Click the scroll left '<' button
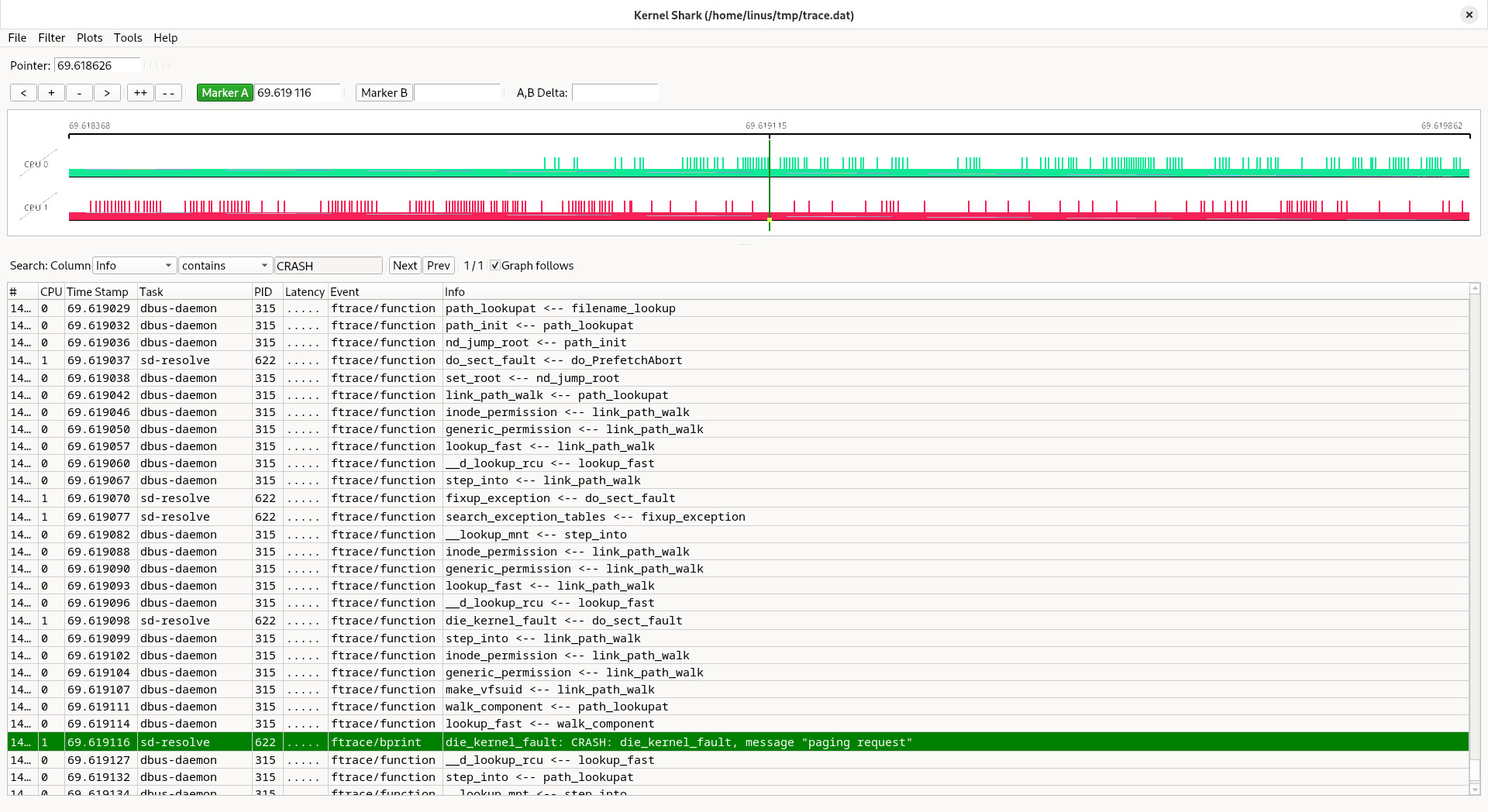 coord(23,93)
